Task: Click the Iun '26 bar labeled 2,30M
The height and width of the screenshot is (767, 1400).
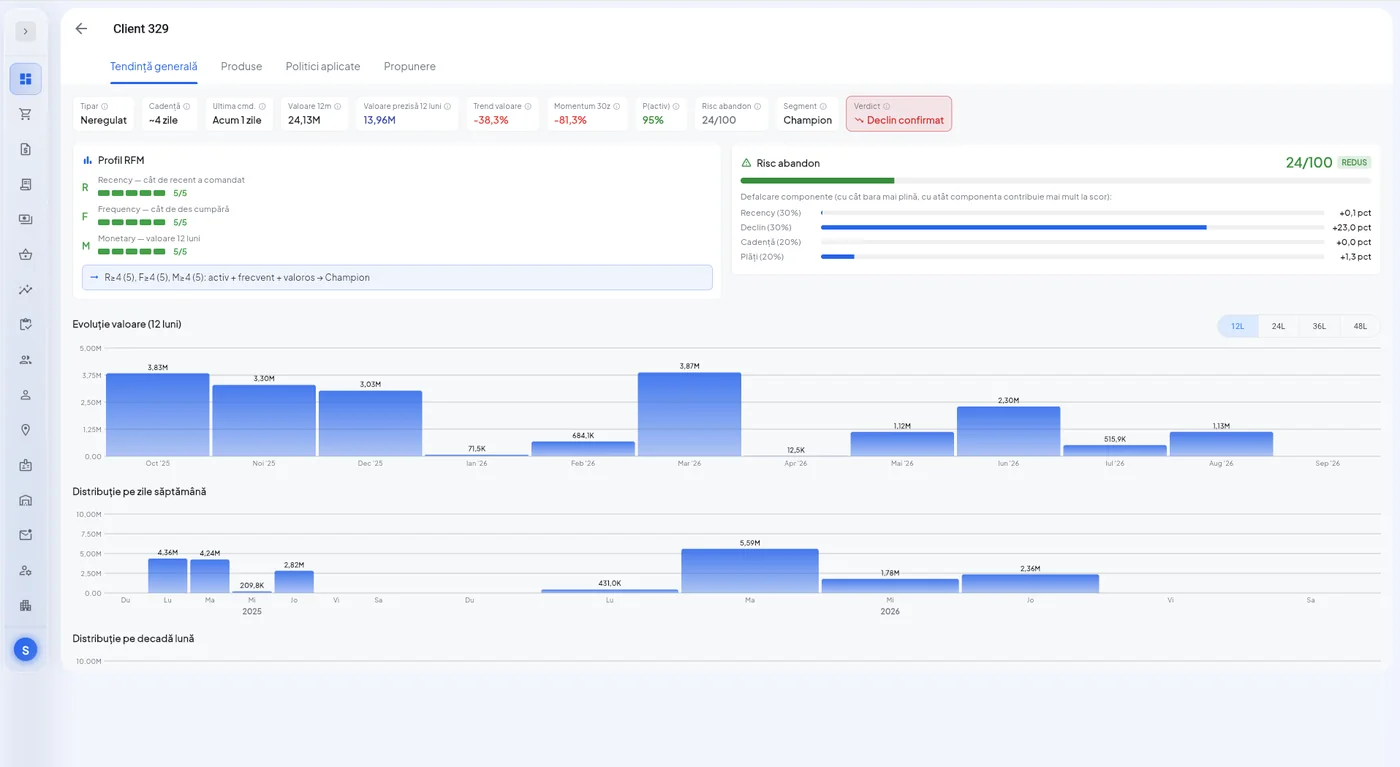Action: click(x=1008, y=431)
